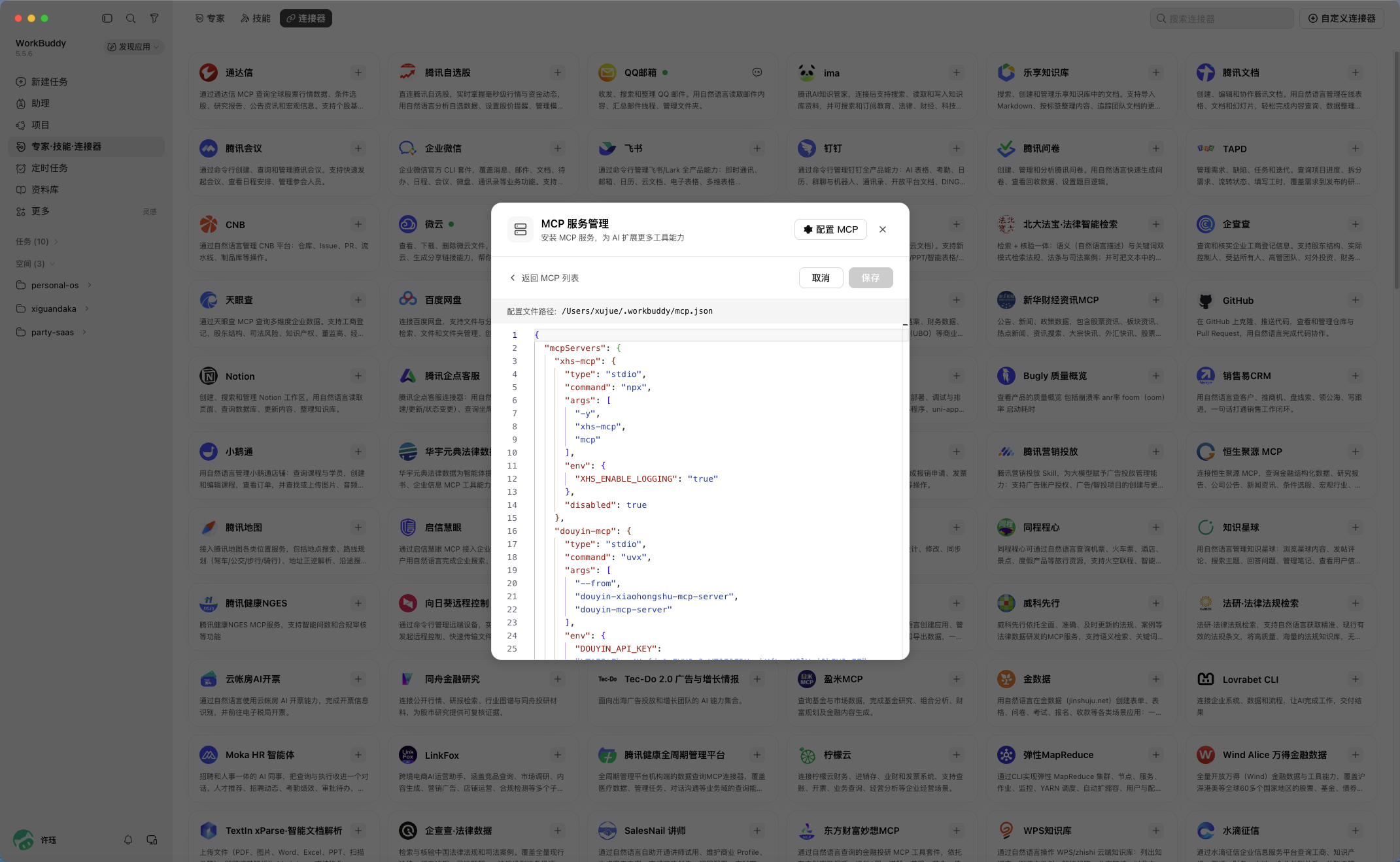The width and height of the screenshot is (1400, 862).
Task: Add the 飞书 connector
Action: pos(757,148)
